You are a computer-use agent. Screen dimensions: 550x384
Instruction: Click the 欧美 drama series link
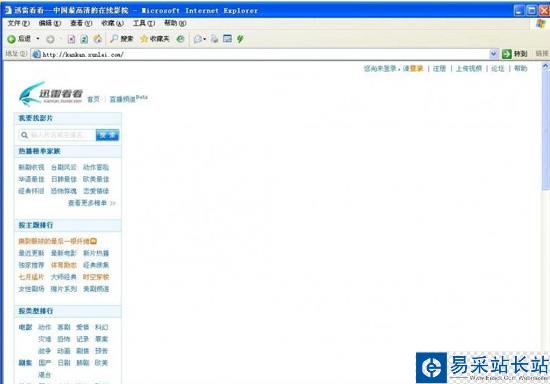tap(101, 363)
